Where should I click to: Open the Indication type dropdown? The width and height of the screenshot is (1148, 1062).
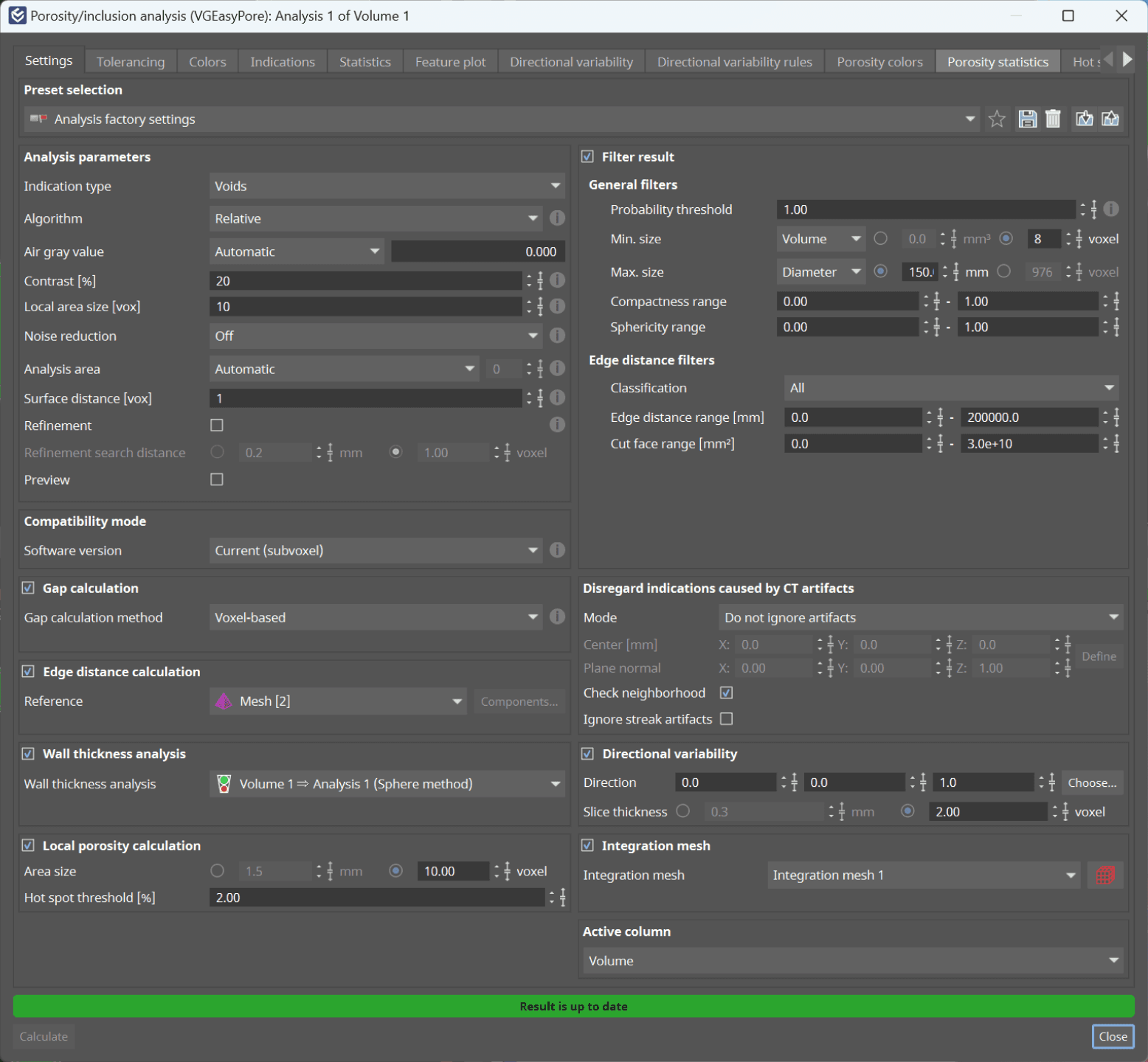(x=387, y=187)
